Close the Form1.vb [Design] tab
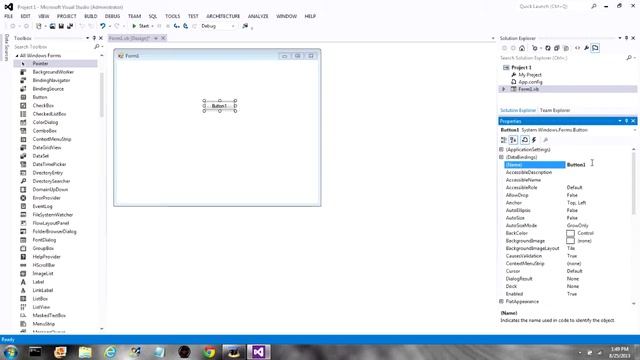Screen dimensions: 640x360 pyautogui.click(x=163, y=38)
